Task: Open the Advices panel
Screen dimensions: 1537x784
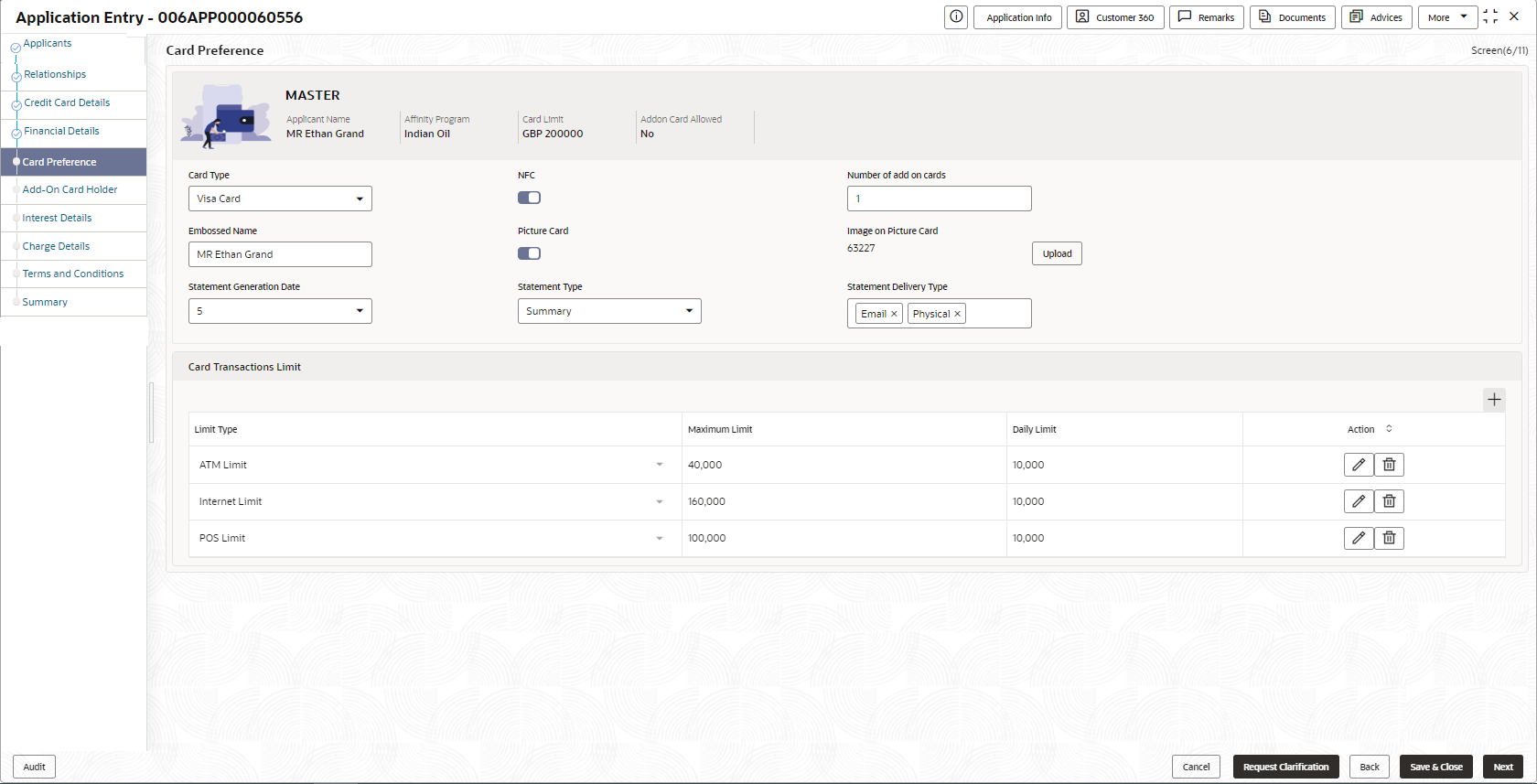Action: click(x=1376, y=17)
